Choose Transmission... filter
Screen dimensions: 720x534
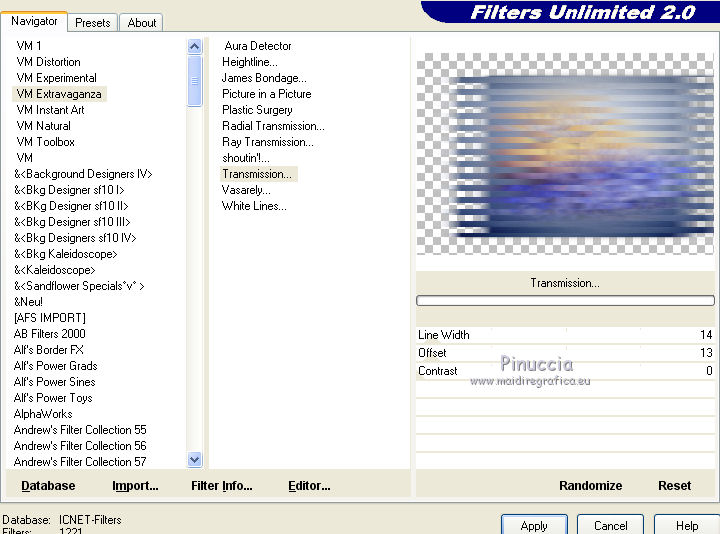coord(259,174)
